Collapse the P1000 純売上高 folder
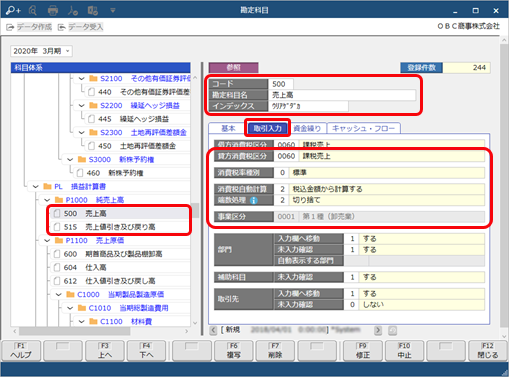 pos(47,200)
